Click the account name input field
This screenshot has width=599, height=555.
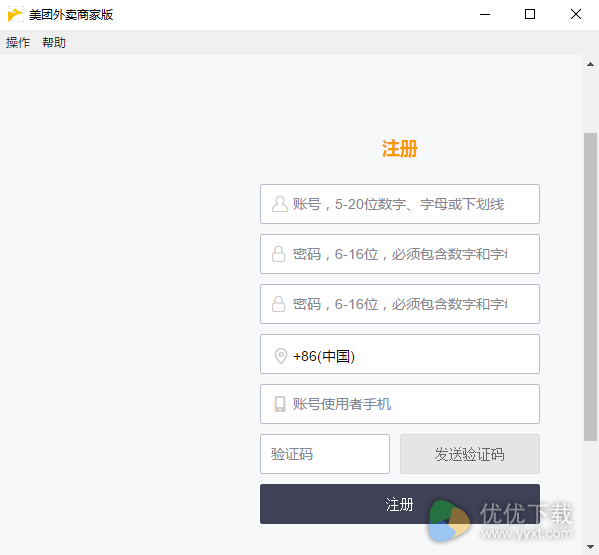[x=400, y=204]
